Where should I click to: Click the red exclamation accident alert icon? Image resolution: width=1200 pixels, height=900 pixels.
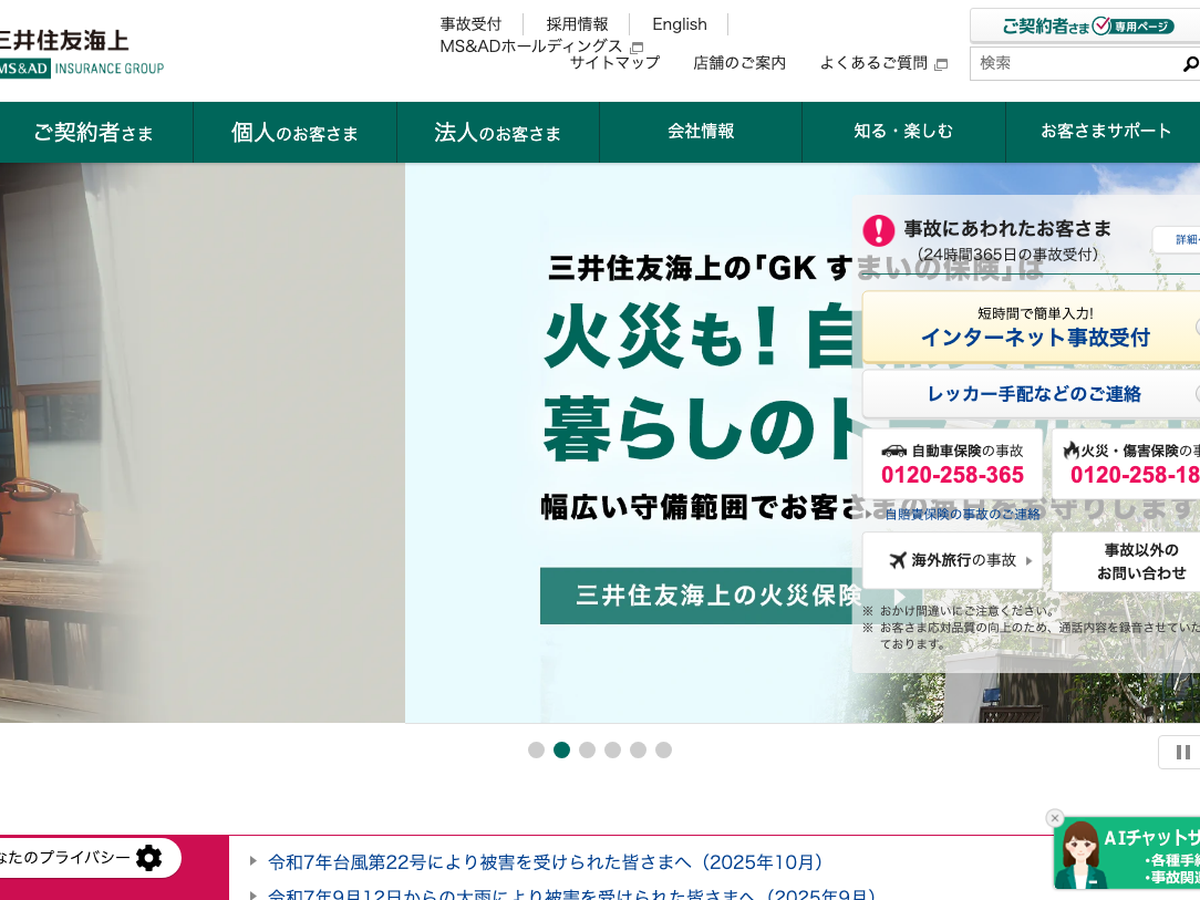pos(878,230)
